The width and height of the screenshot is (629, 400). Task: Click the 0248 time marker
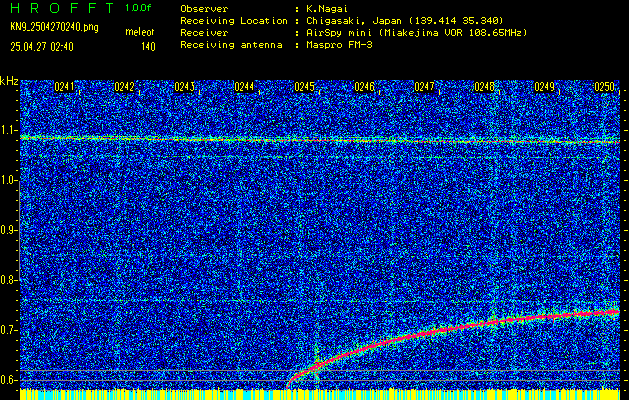(484, 87)
